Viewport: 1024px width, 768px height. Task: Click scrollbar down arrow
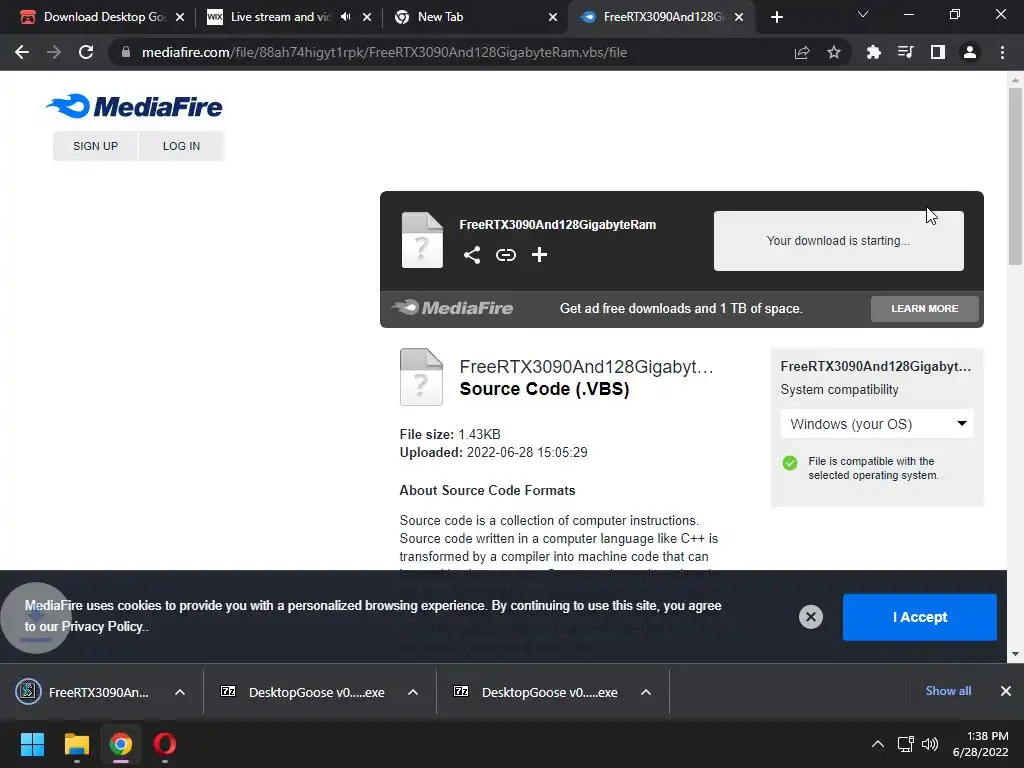pyautogui.click(x=1015, y=654)
